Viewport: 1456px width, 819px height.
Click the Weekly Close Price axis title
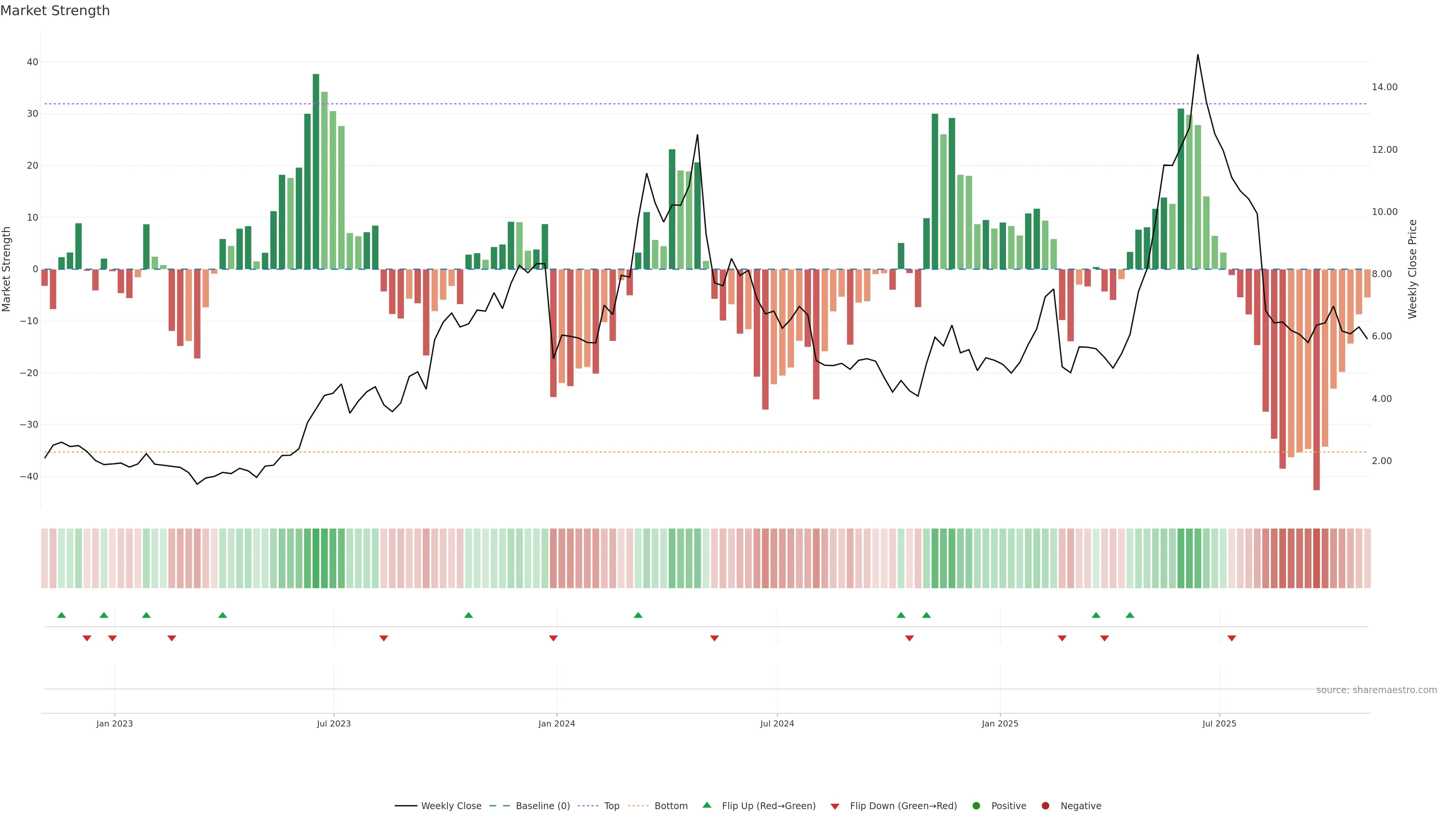(1412, 269)
